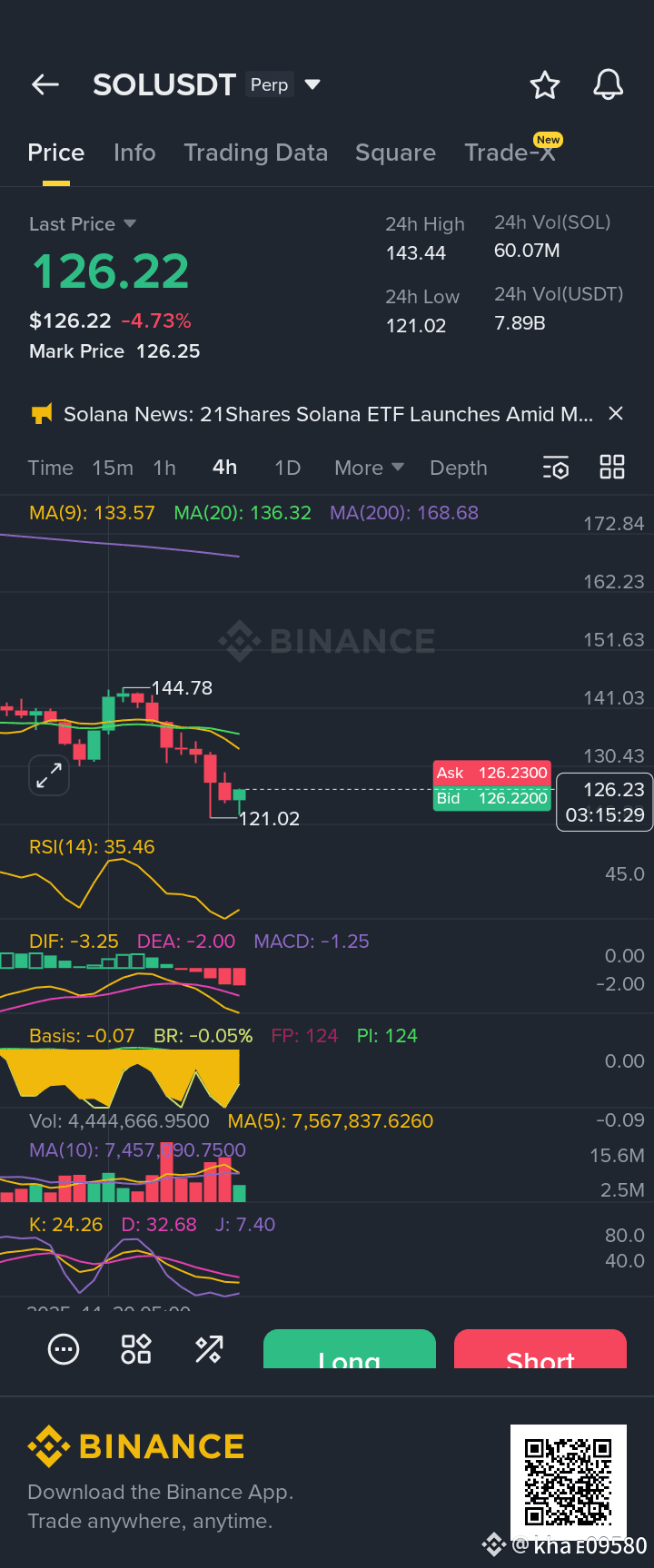
Task: Tap the MACD: -1.25 label
Action: pos(312,942)
